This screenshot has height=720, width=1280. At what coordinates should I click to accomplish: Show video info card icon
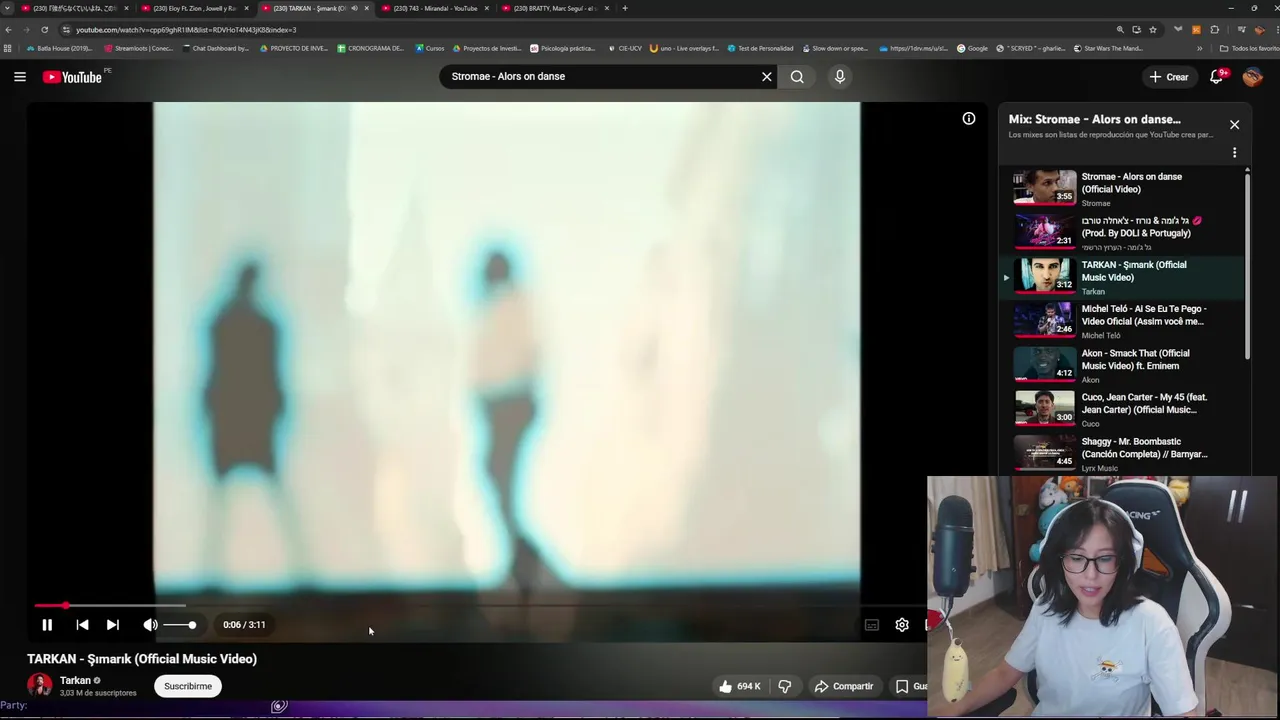point(969,119)
